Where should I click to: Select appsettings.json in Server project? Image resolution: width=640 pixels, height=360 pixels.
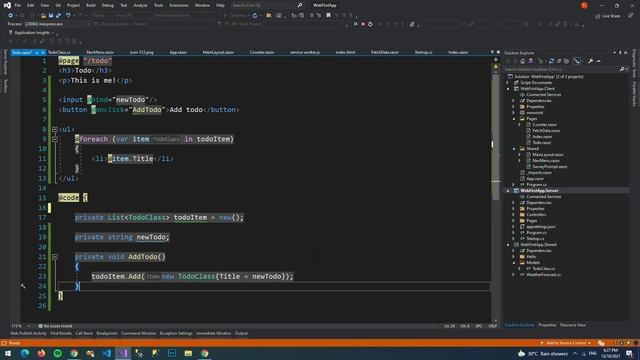click(x=540, y=227)
